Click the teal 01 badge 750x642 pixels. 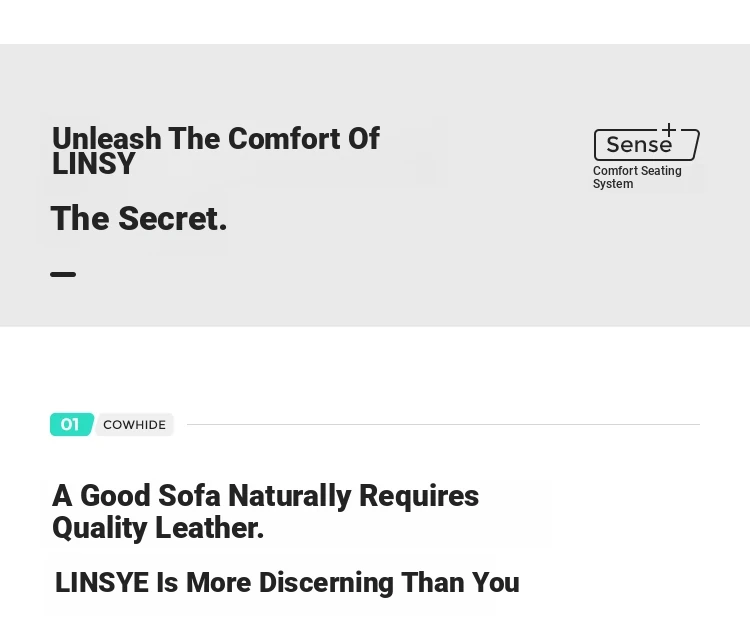(71, 424)
